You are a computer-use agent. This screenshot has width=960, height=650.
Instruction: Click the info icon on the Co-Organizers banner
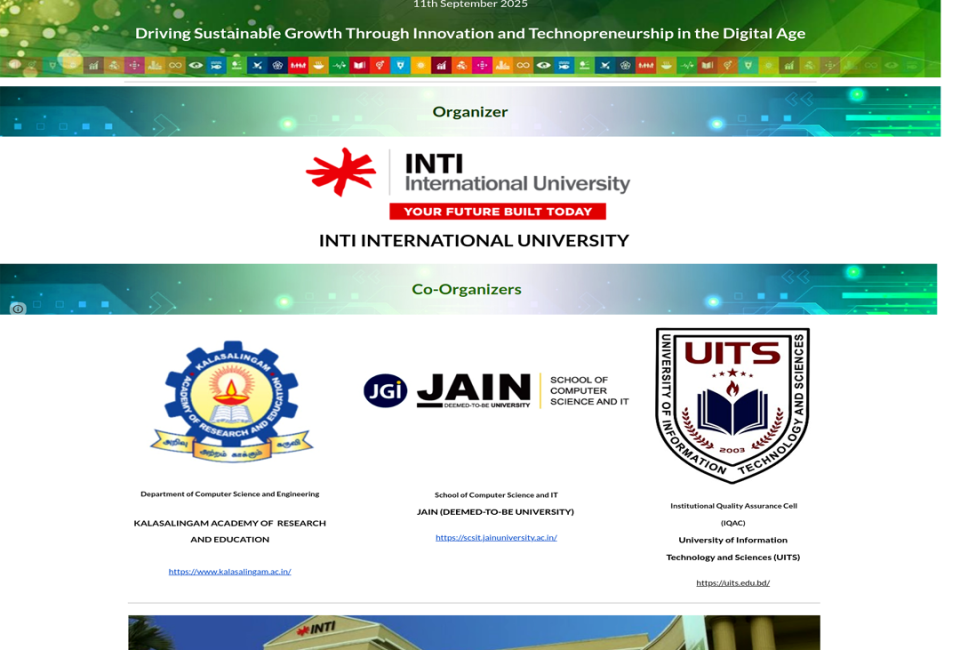[18, 309]
